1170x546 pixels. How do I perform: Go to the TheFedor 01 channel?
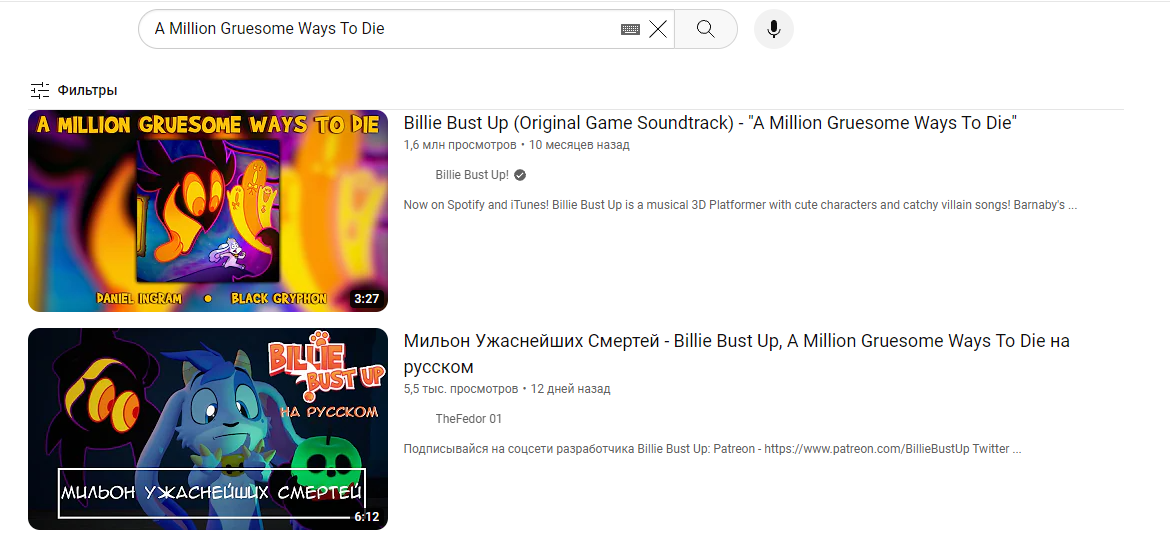pyautogui.click(x=469, y=419)
